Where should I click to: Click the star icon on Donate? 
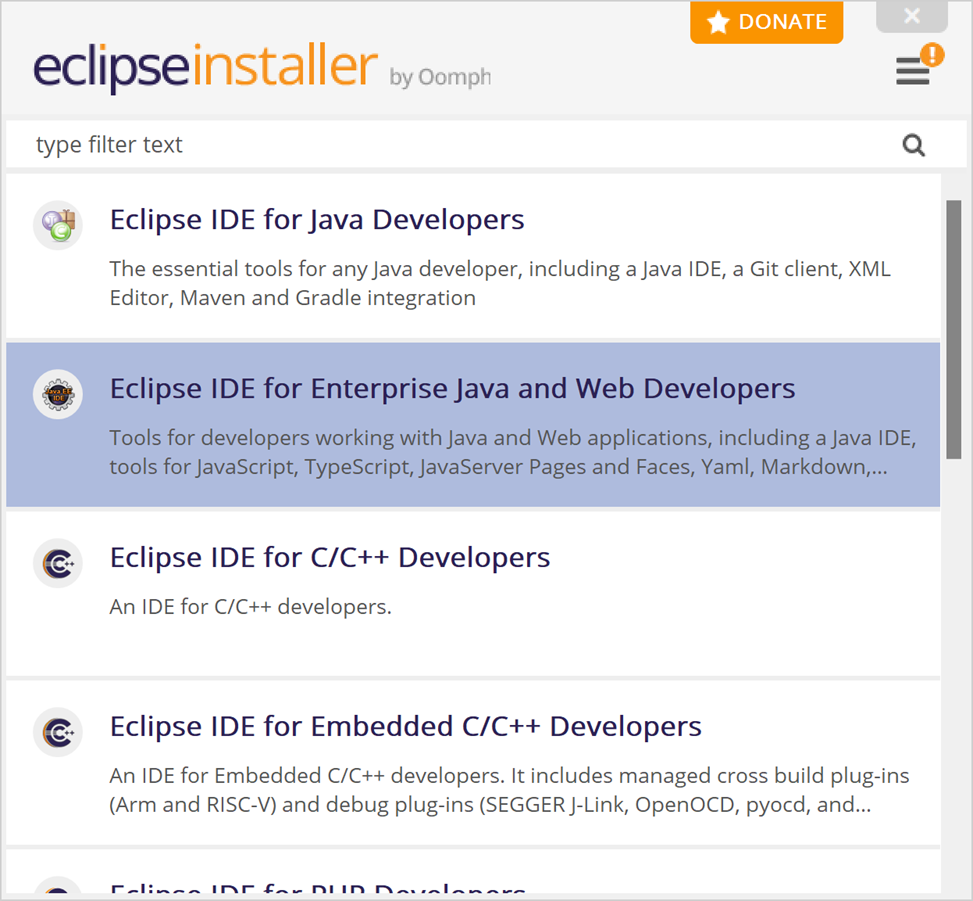(718, 22)
